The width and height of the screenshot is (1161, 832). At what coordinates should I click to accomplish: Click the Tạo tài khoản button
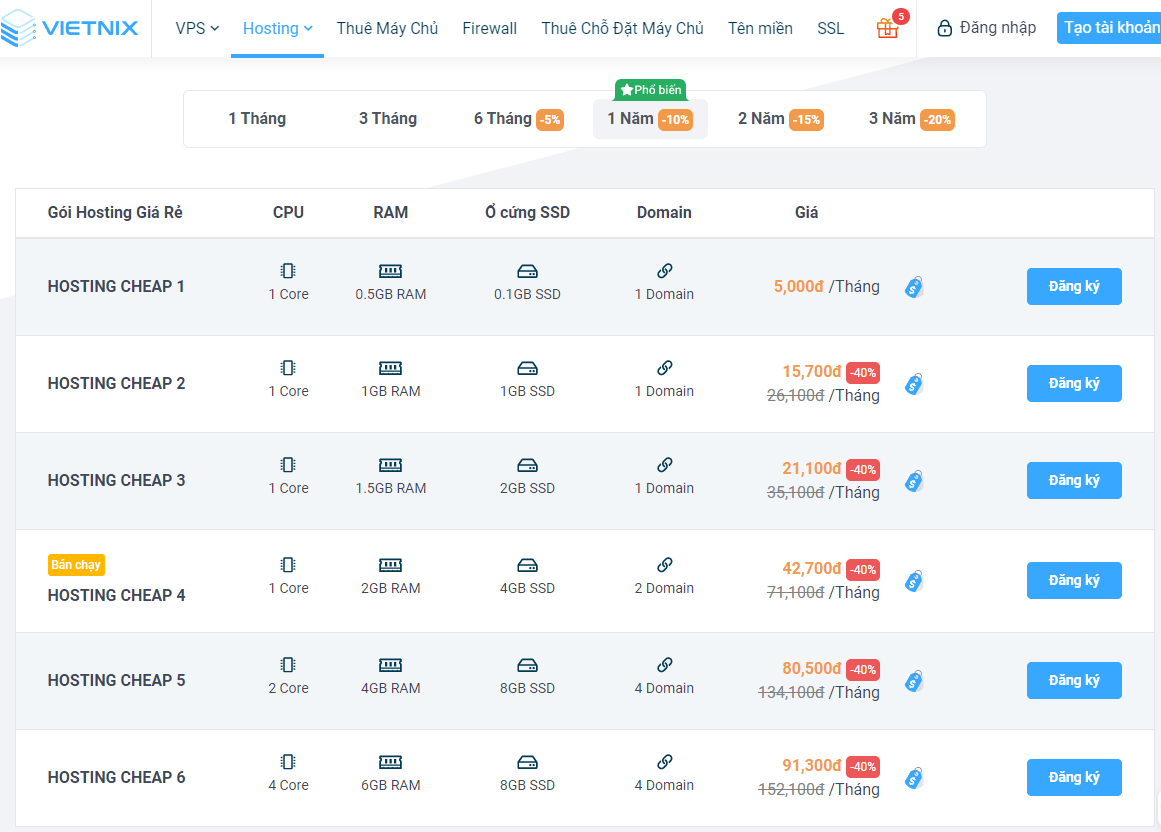pos(1109,28)
